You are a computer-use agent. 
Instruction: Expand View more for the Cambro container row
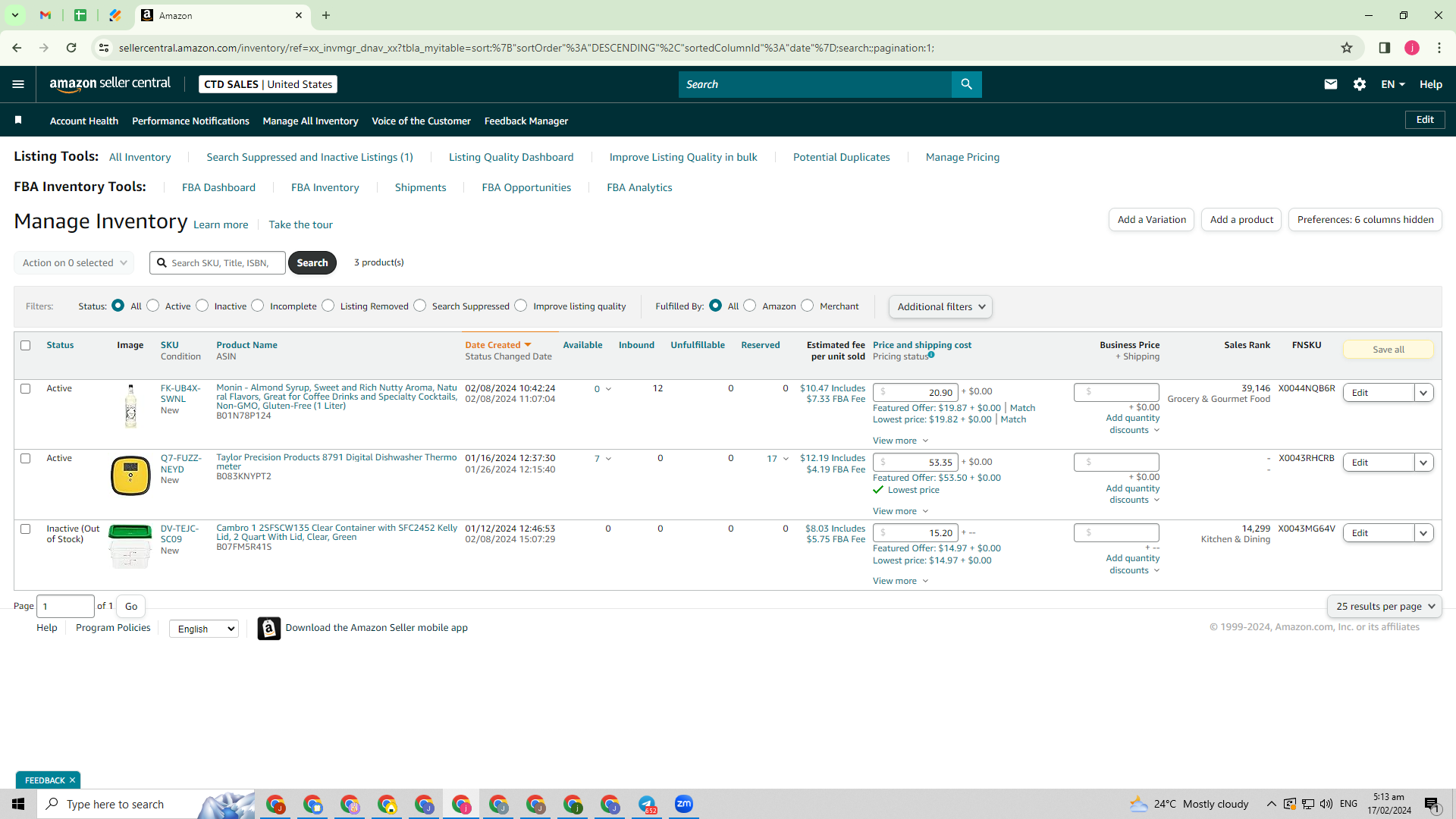[900, 581]
